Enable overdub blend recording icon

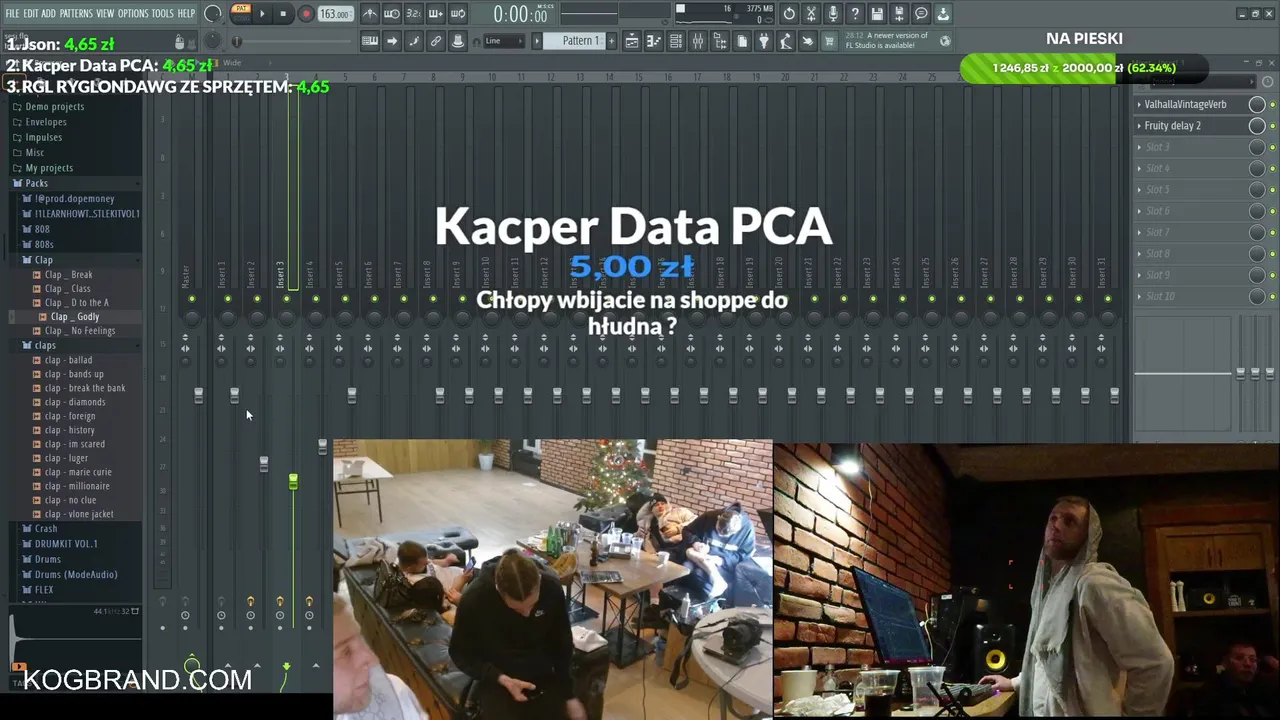[436, 14]
